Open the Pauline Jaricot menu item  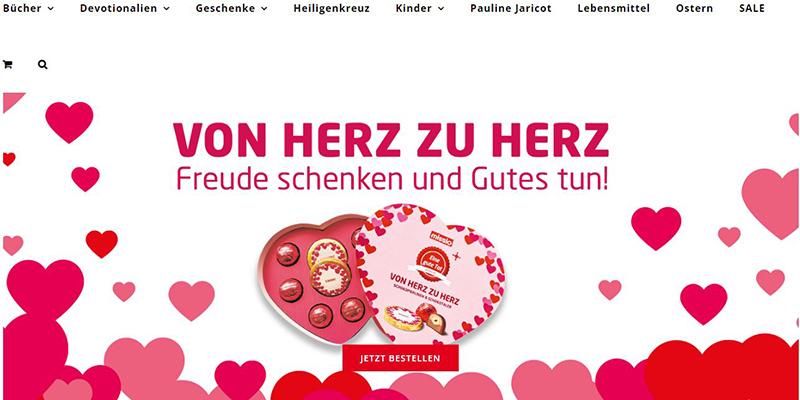point(511,9)
